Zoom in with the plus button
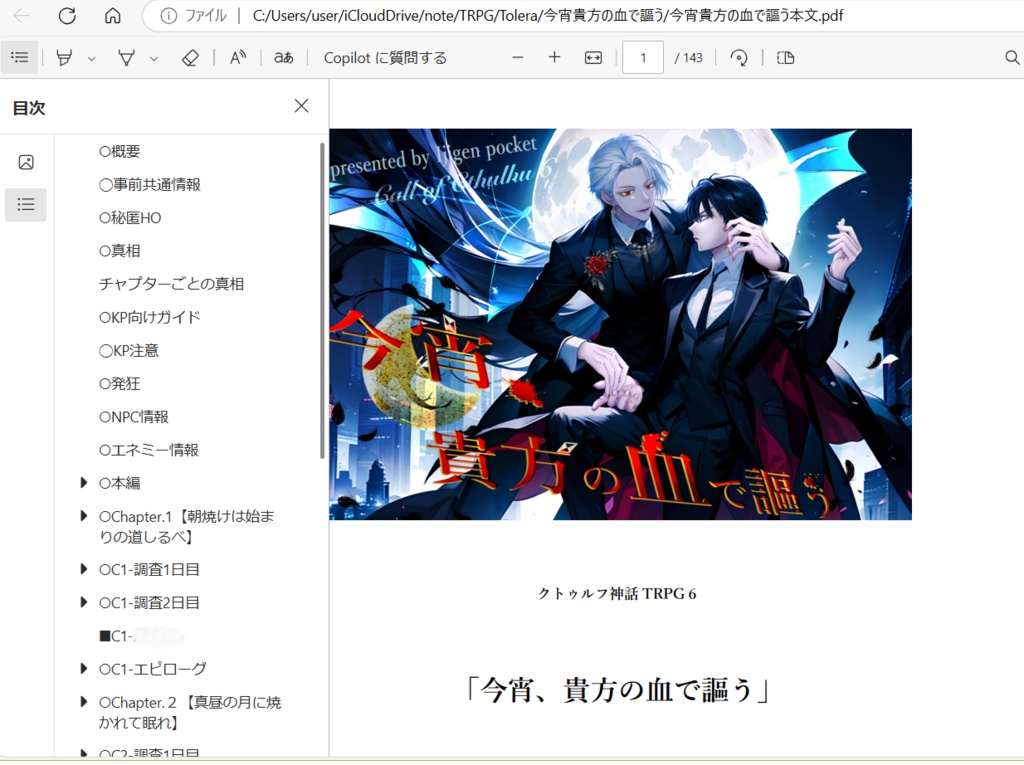This screenshot has height=765, width=1024. pos(554,57)
